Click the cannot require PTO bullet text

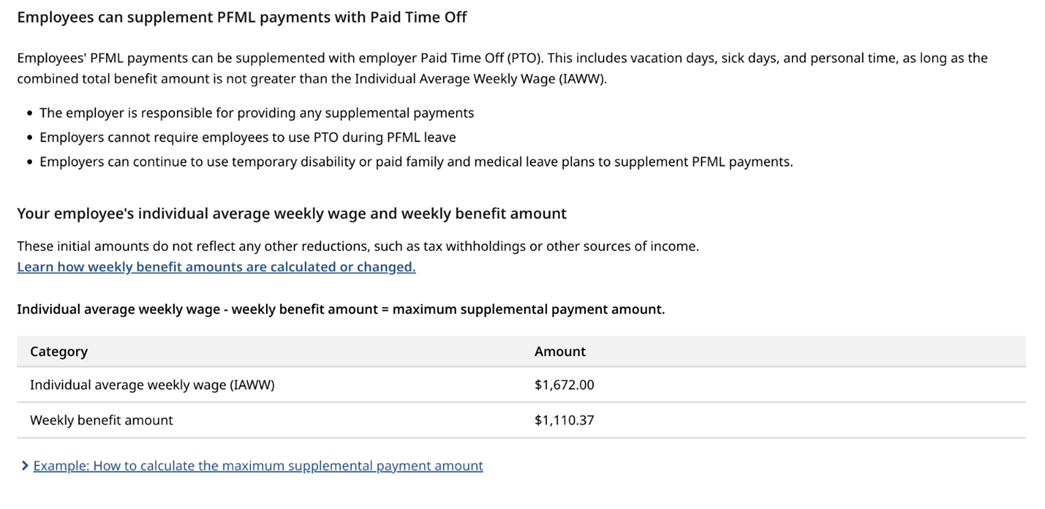tap(247, 137)
